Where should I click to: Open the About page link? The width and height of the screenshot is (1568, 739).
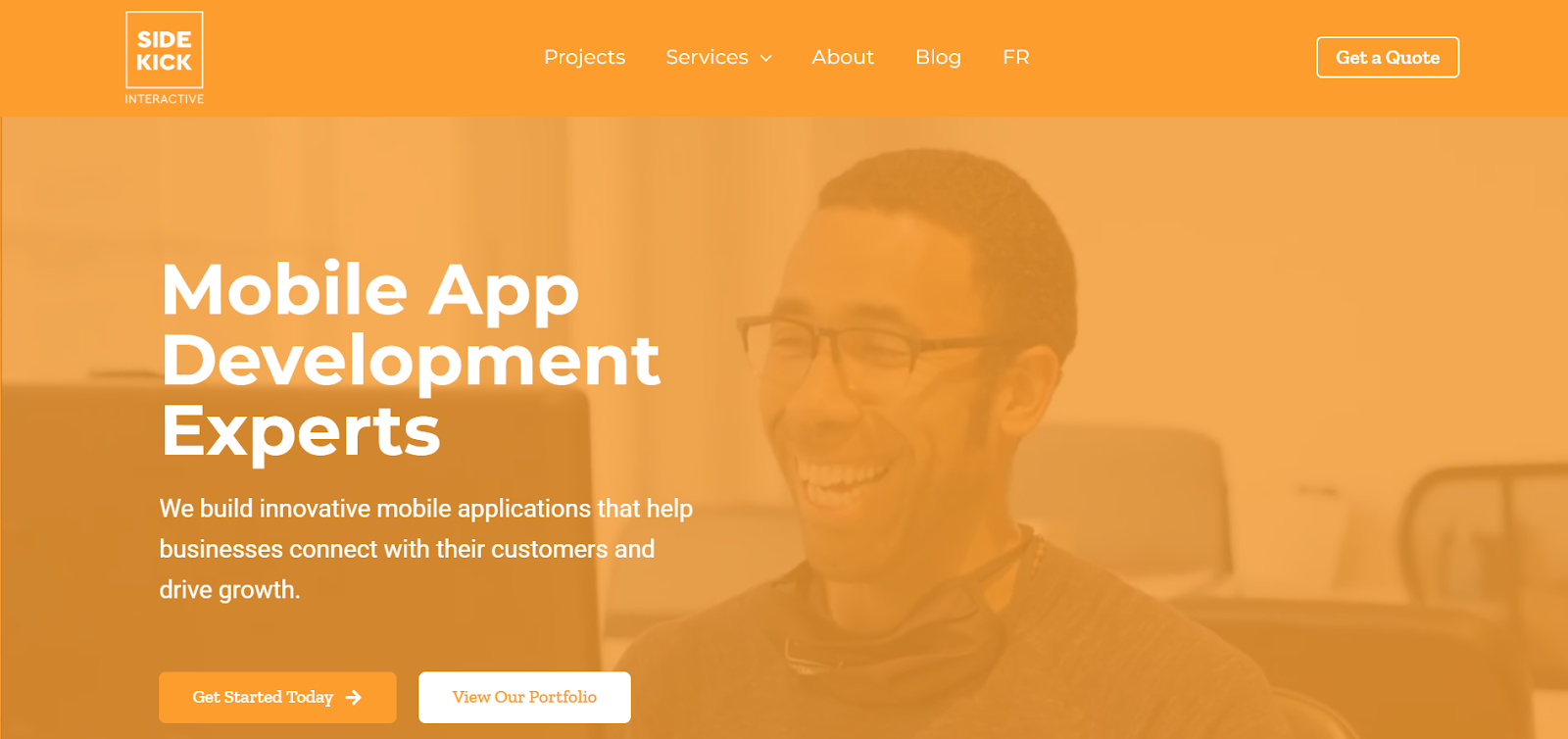click(x=843, y=57)
